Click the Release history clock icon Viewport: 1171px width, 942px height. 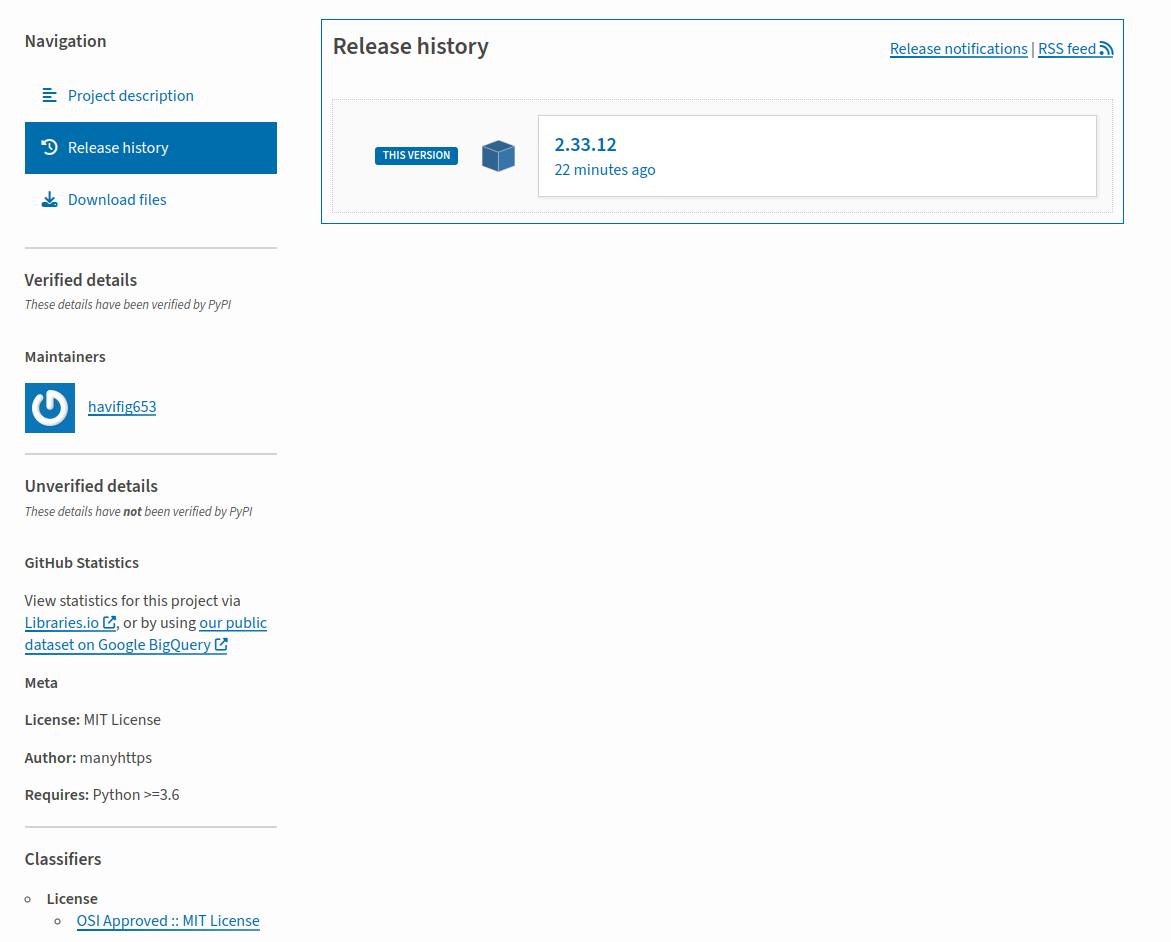pos(49,147)
